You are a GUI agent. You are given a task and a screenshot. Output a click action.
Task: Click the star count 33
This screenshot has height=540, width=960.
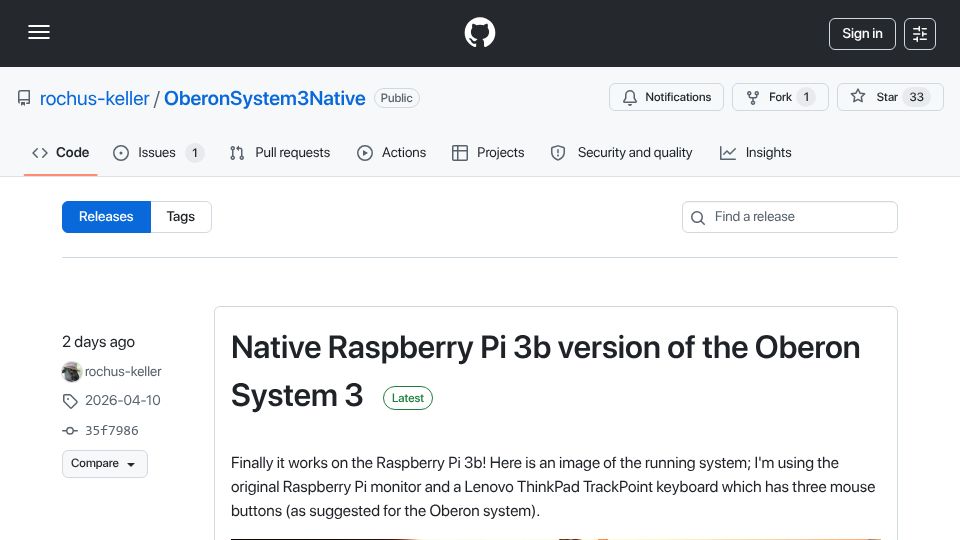click(917, 97)
